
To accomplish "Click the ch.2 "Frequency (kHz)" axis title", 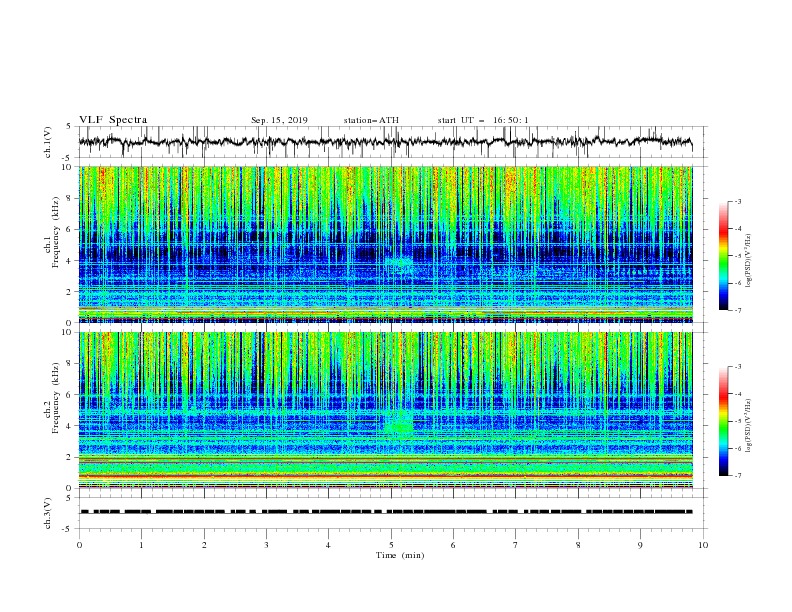I will coord(56,398).
